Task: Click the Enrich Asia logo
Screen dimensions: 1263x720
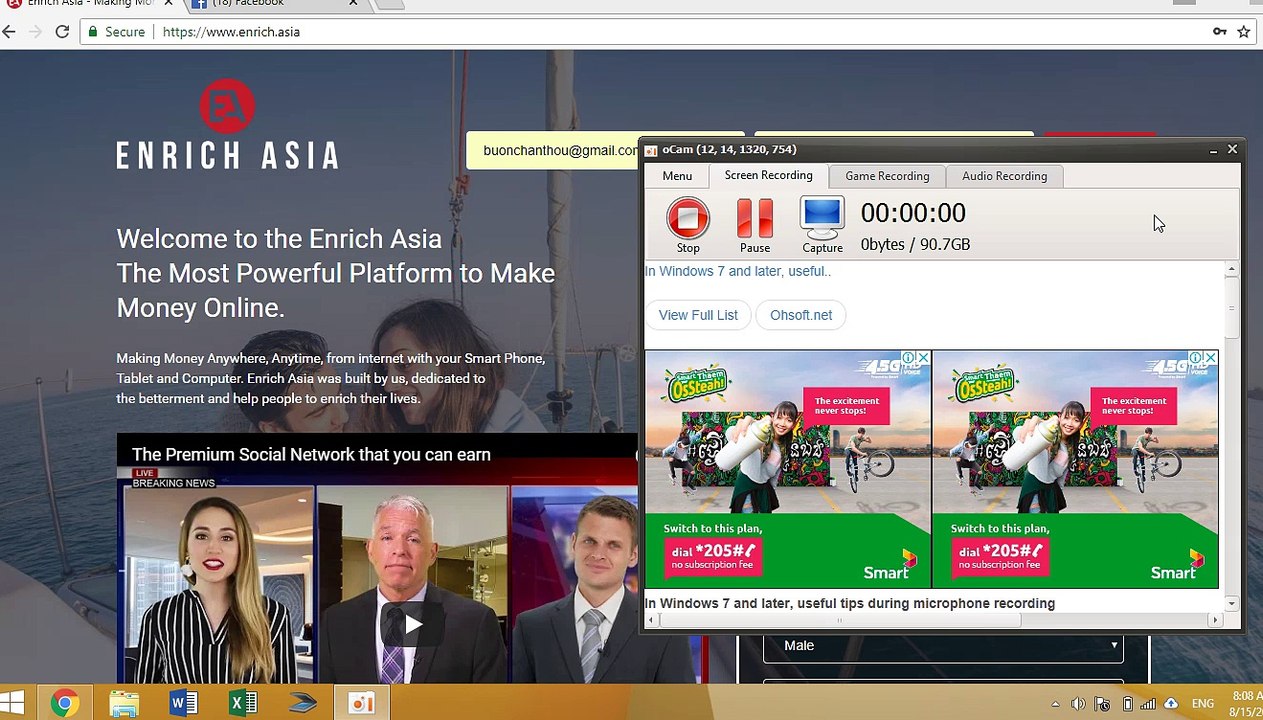Action: pos(227,124)
